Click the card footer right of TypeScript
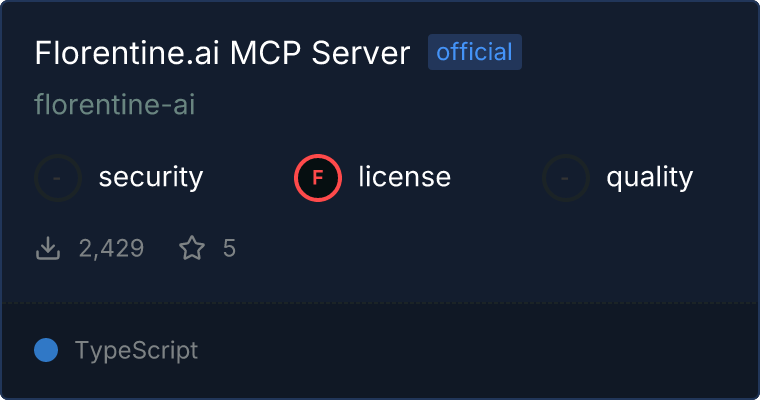 click(475, 351)
